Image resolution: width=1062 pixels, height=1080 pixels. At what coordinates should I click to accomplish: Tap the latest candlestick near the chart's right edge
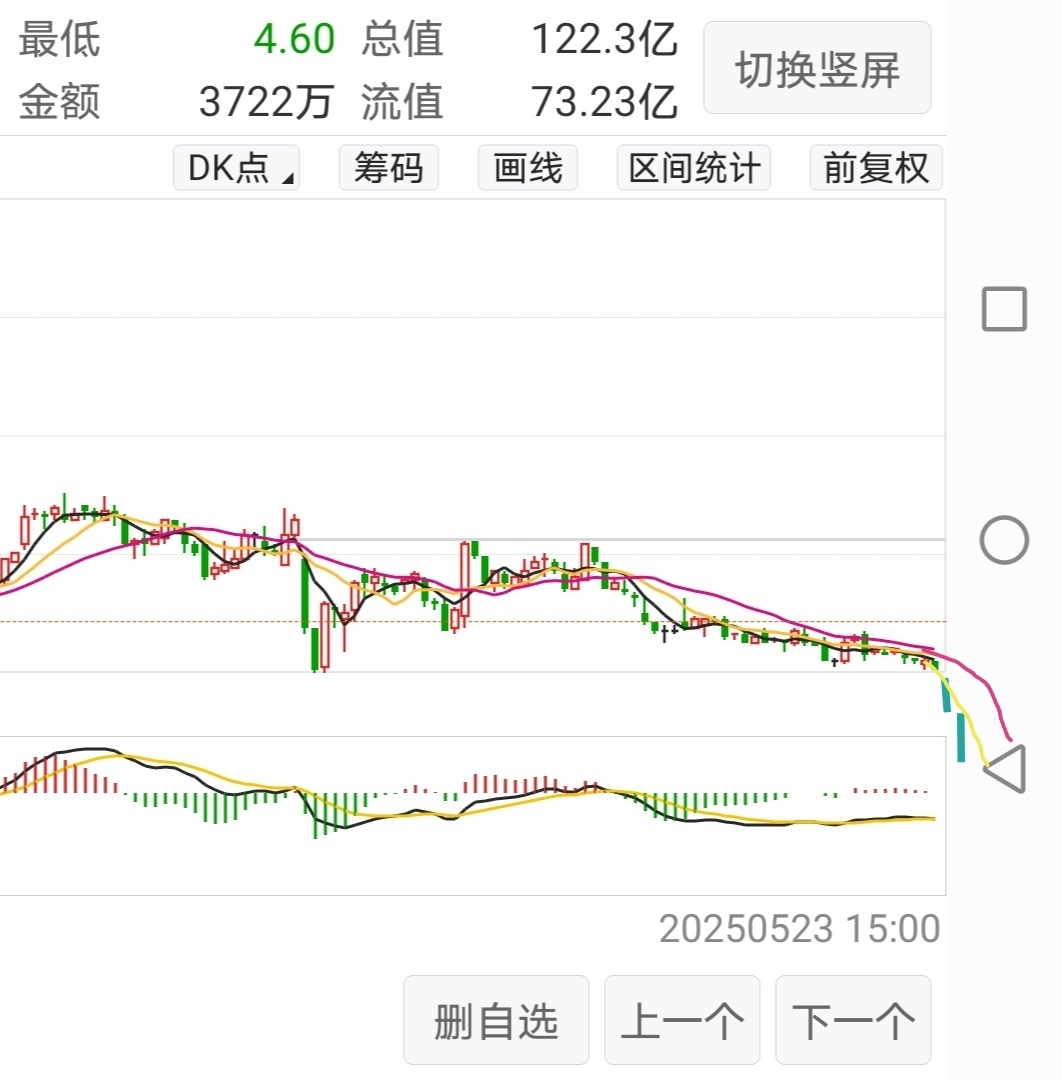[934, 663]
